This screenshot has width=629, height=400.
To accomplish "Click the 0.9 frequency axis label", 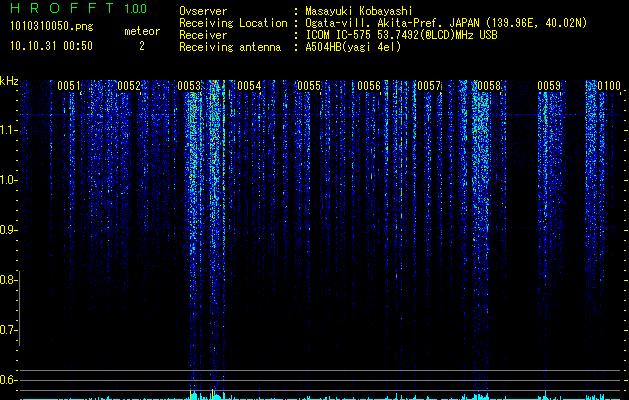I will click(8, 230).
